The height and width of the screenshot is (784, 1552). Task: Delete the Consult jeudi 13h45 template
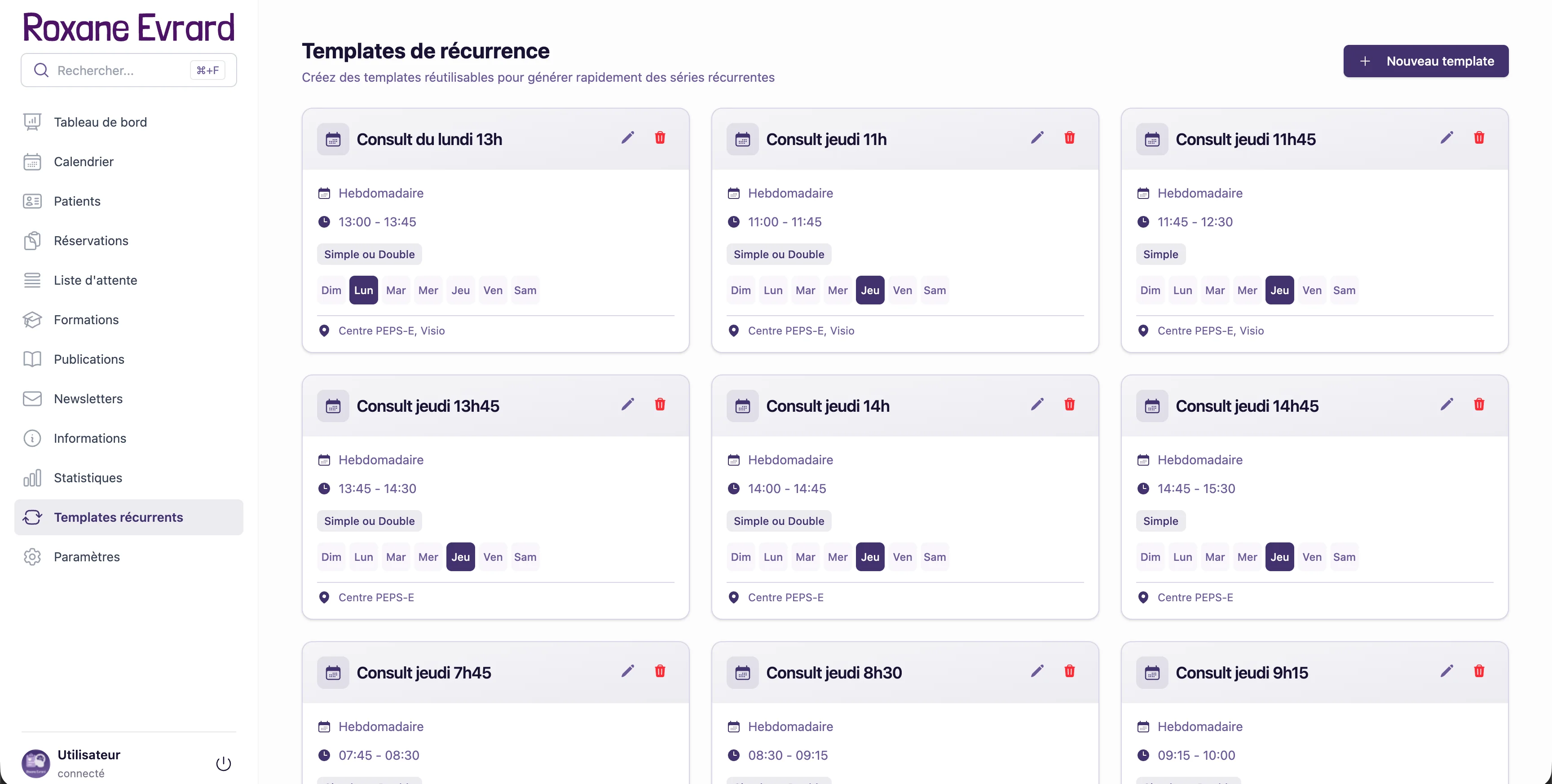click(x=660, y=405)
